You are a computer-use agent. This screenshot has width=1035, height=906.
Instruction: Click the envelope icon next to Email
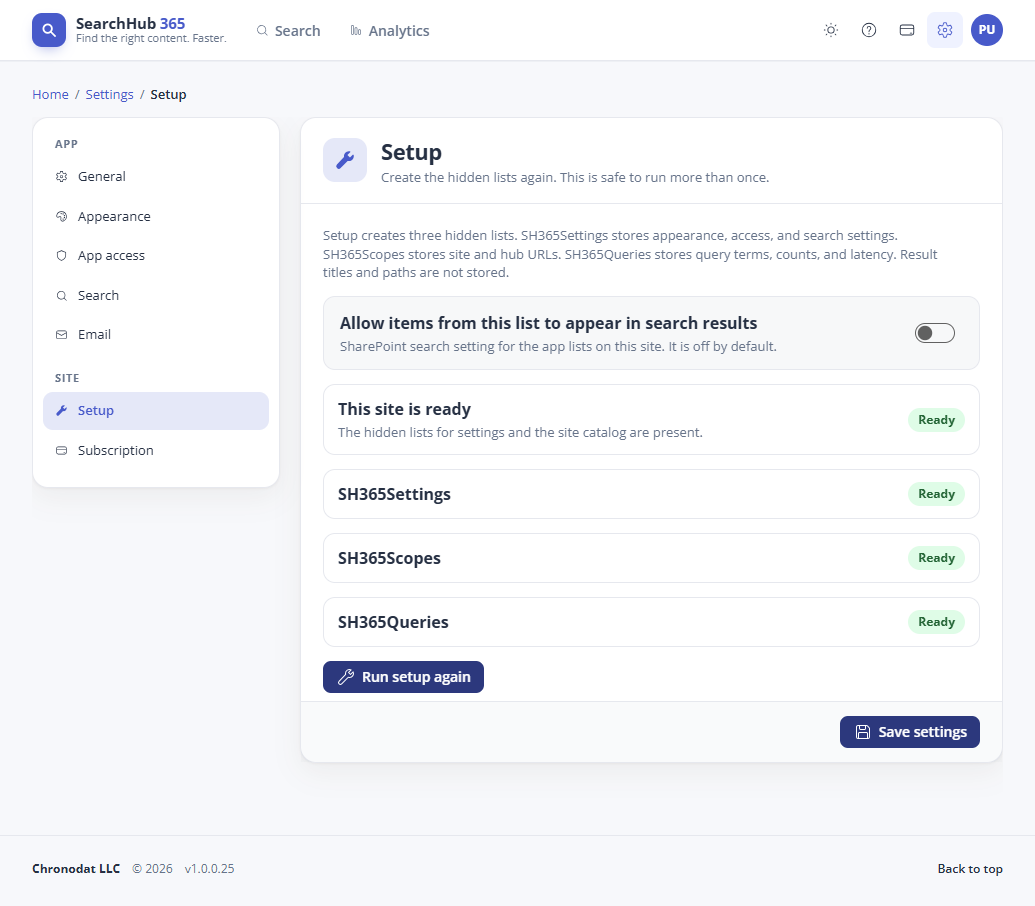pos(61,335)
